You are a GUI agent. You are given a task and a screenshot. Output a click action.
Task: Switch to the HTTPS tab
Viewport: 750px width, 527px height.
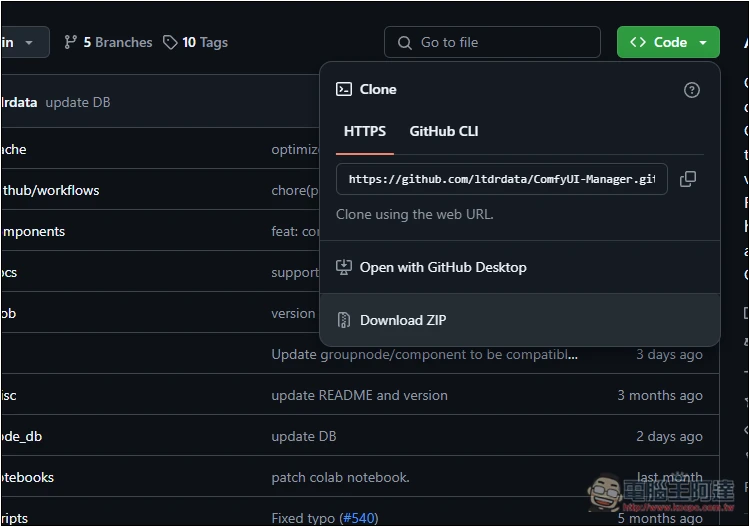(364, 131)
